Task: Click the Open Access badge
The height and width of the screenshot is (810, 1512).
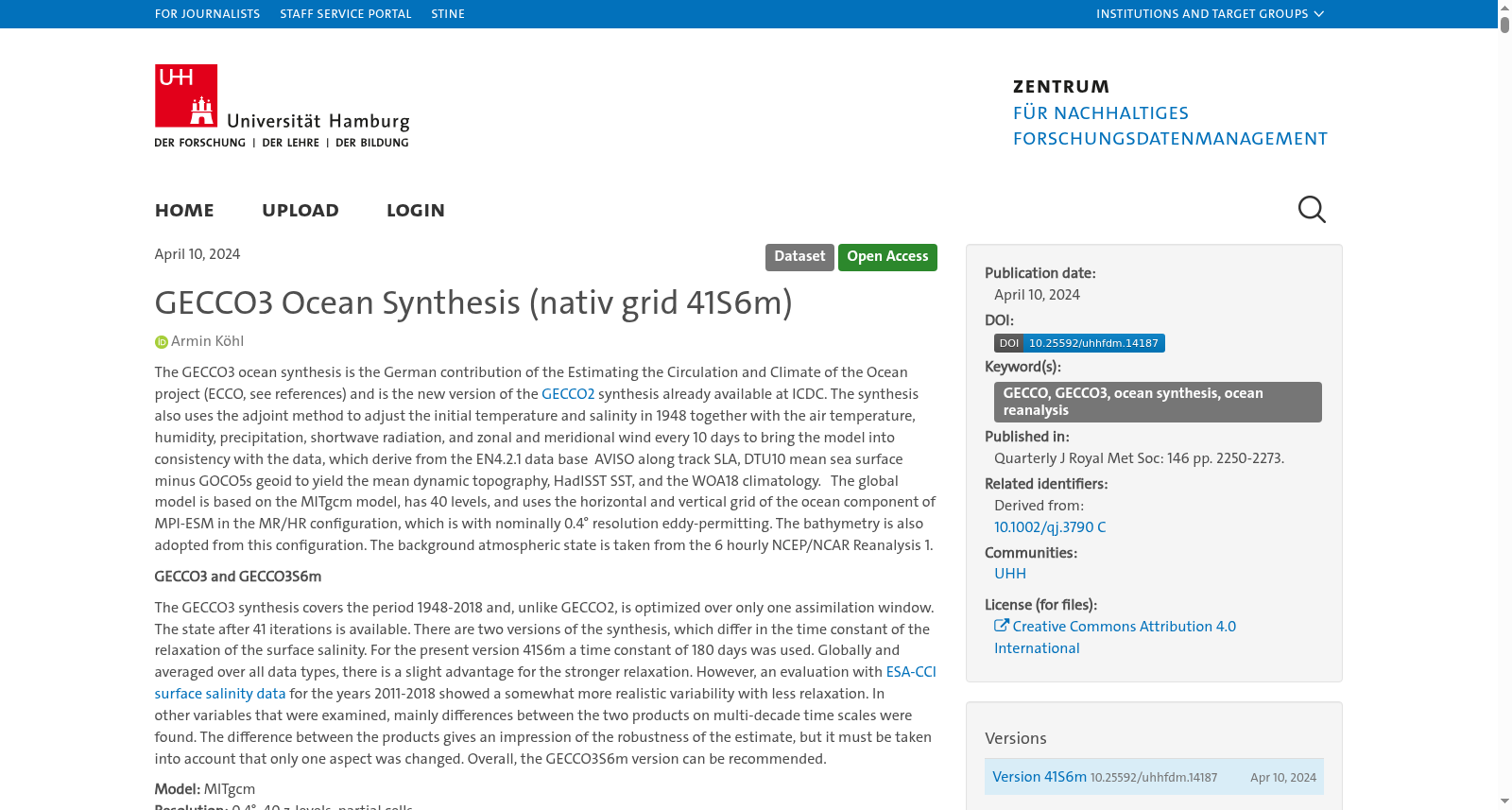Action: click(x=887, y=257)
